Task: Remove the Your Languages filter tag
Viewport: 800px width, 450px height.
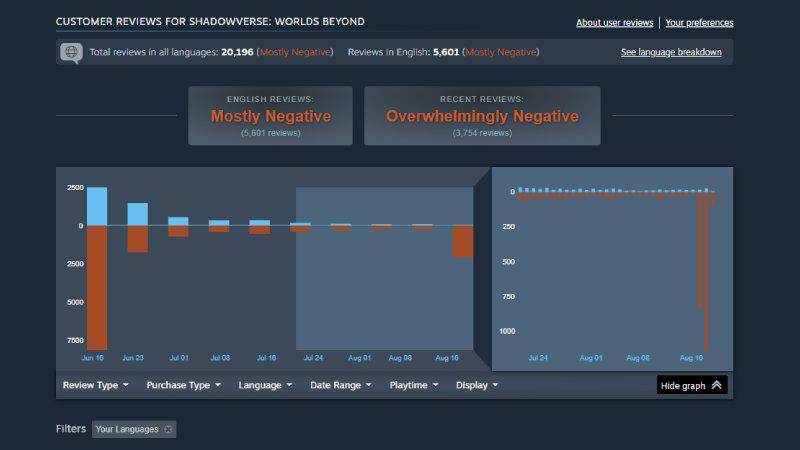Action: (x=168, y=430)
